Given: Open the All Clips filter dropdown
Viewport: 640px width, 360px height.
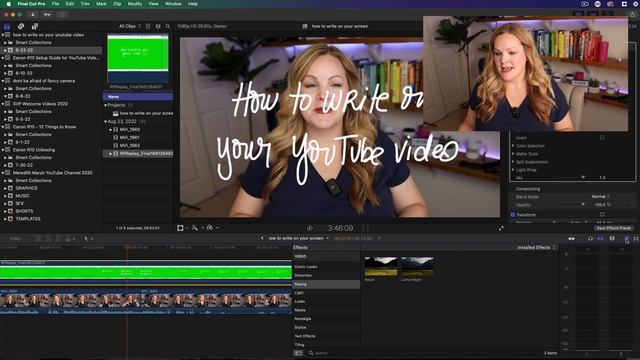Looking at the screenshot, I should (130, 26).
